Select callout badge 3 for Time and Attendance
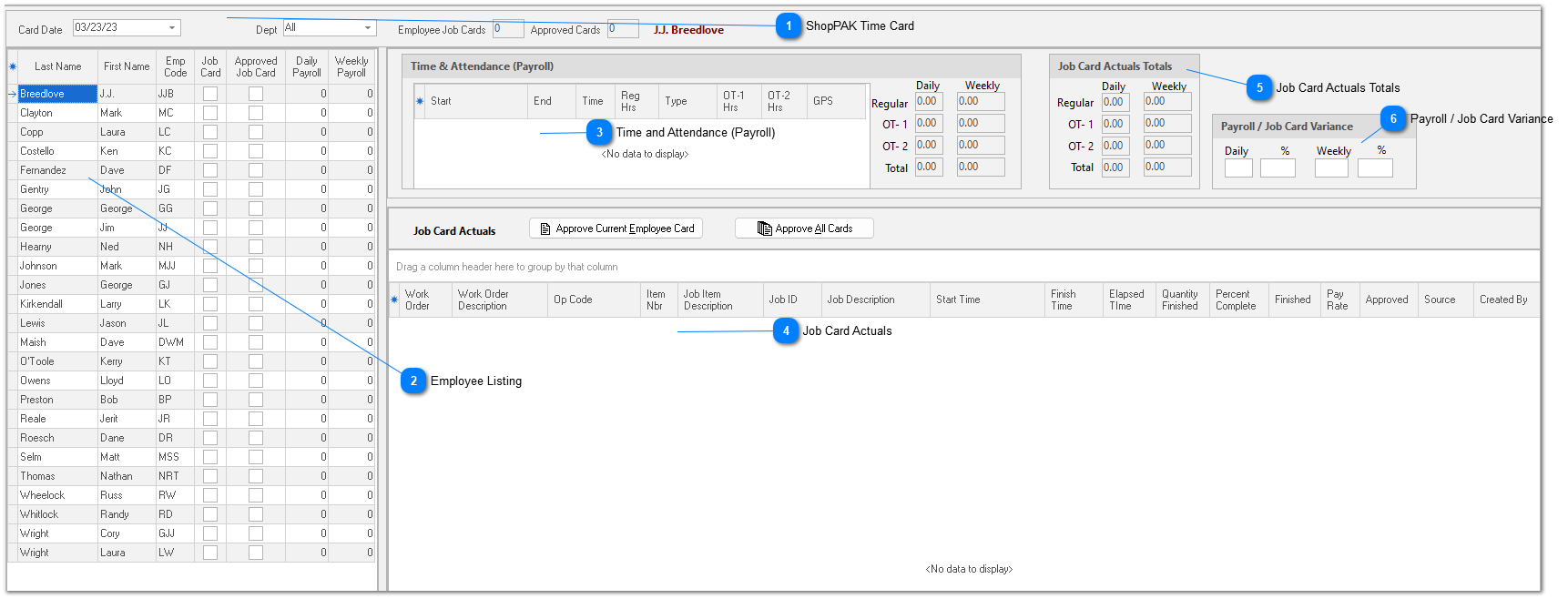Viewport: 1568px width, 599px height. pos(599,132)
